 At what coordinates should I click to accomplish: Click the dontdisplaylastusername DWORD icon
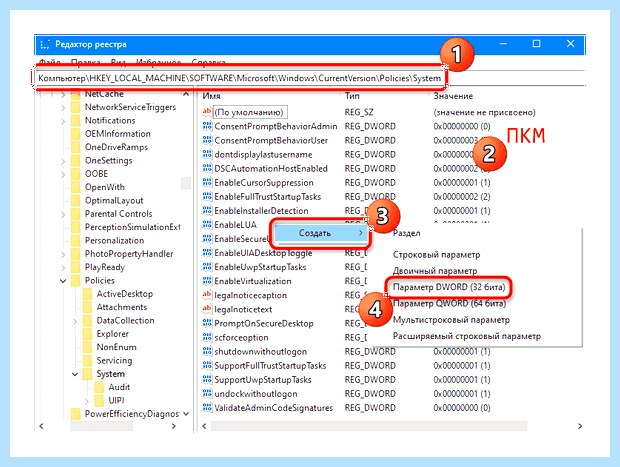(x=207, y=154)
